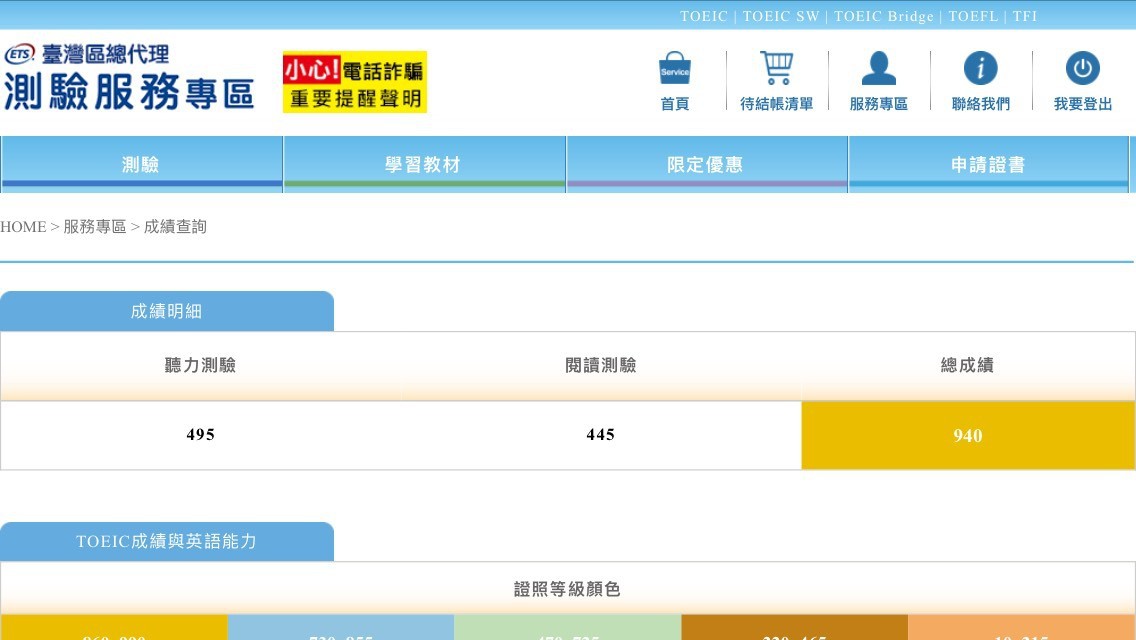
Task: Open the 待結帳清單 shopping cart icon
Action: (x=776, y=68)
